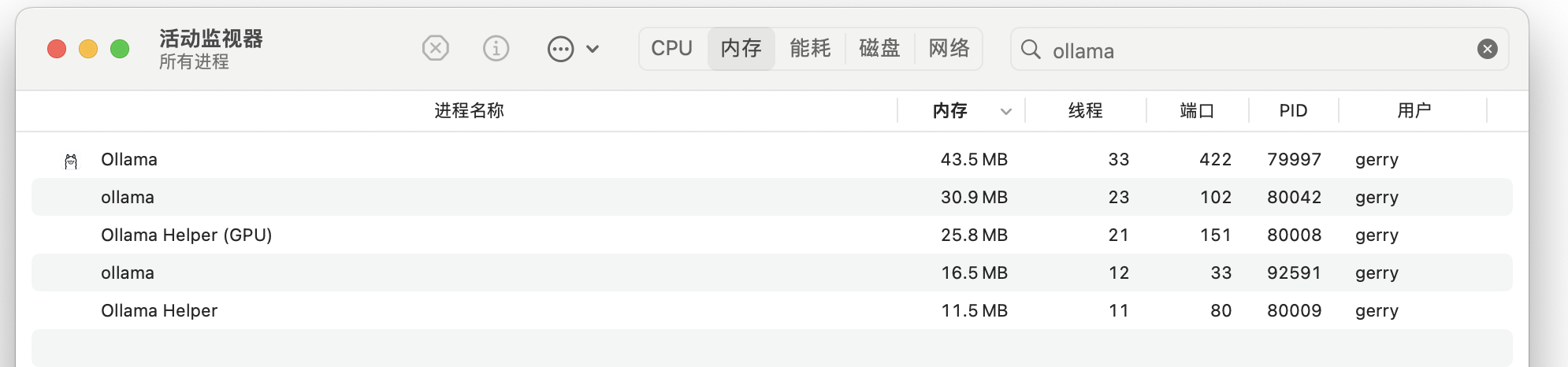The height and width of the screenshot is (367, 1568).
Task: Select the 网络 tab
Action: coord(949,49)
